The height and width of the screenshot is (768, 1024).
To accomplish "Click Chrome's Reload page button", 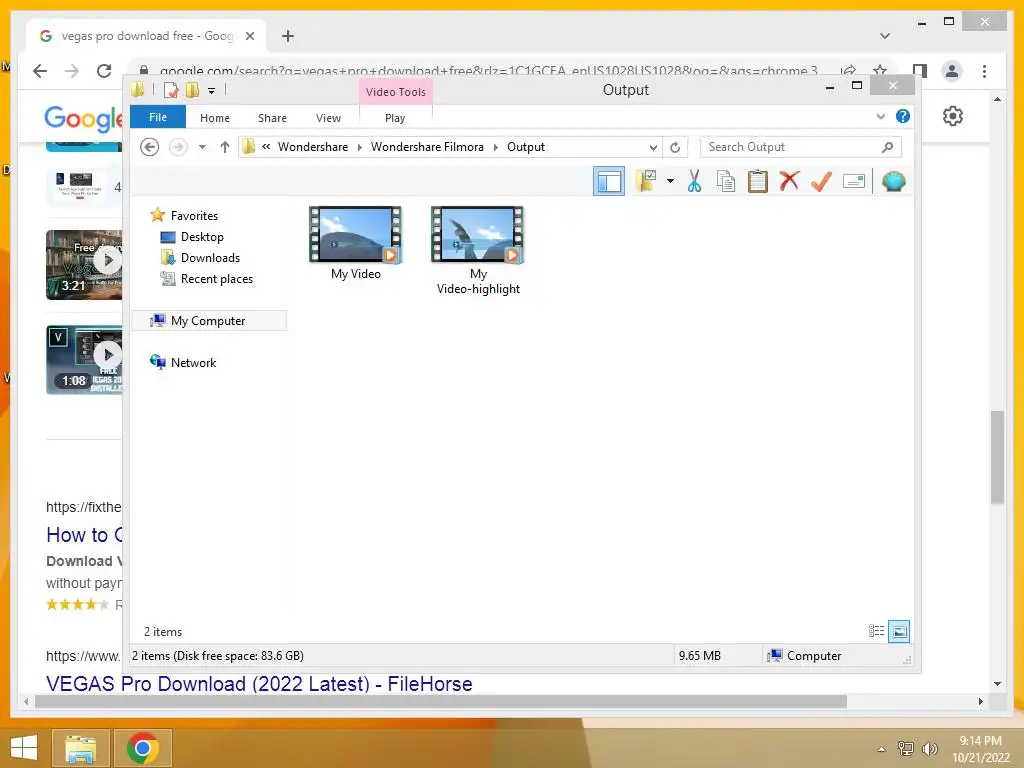I will click(x=104, y=71).
